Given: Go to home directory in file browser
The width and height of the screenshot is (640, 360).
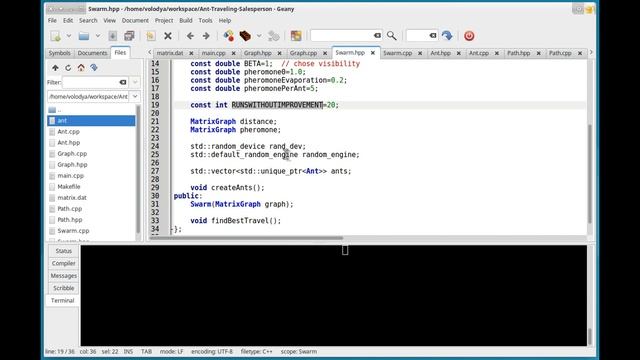Looking at the screenshot, I should (x=81, y=68).
